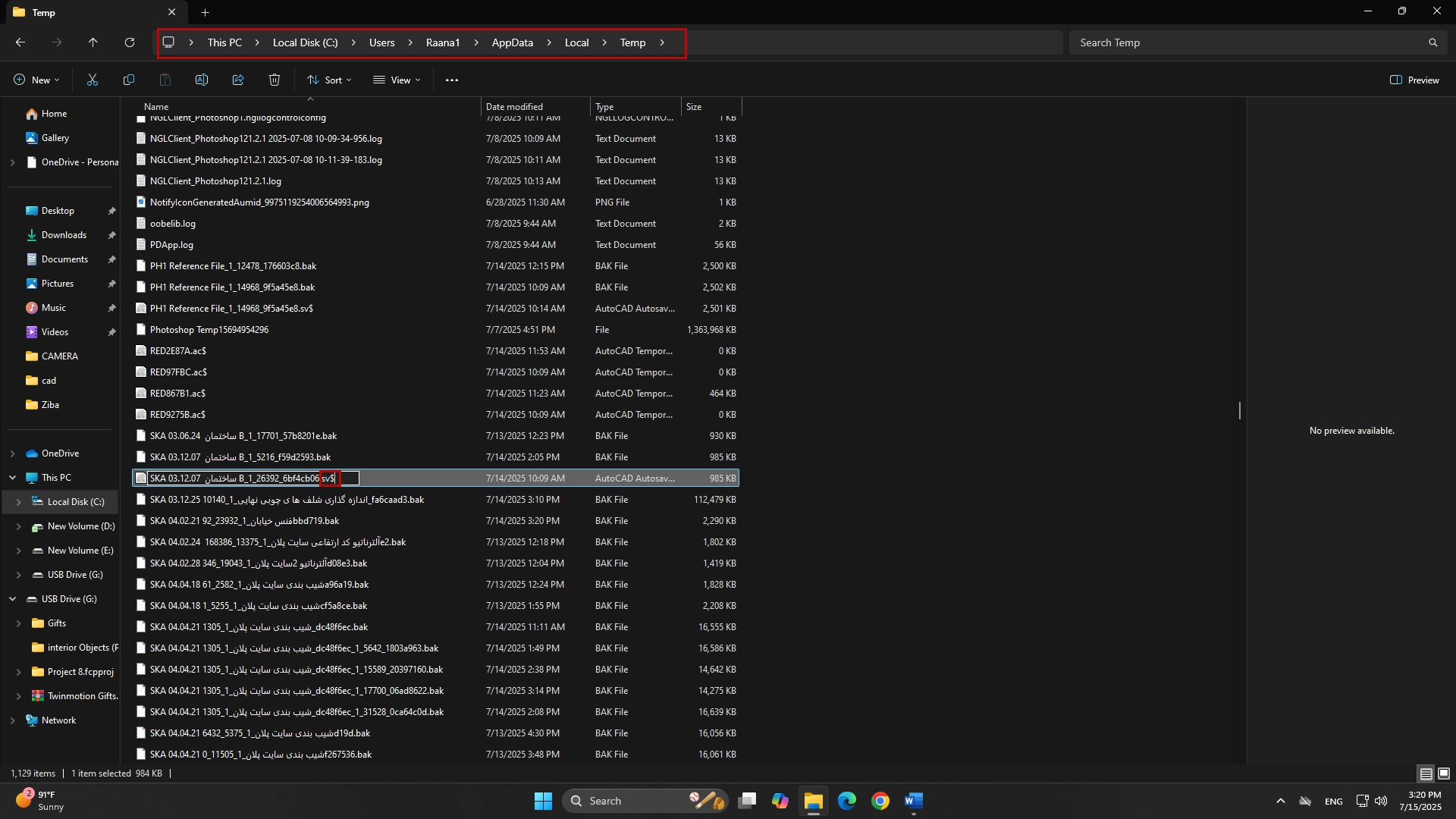This screenshot has width=1456, height=819.
Task: Open a new tab with plus button
Action: tap(205, 12)
